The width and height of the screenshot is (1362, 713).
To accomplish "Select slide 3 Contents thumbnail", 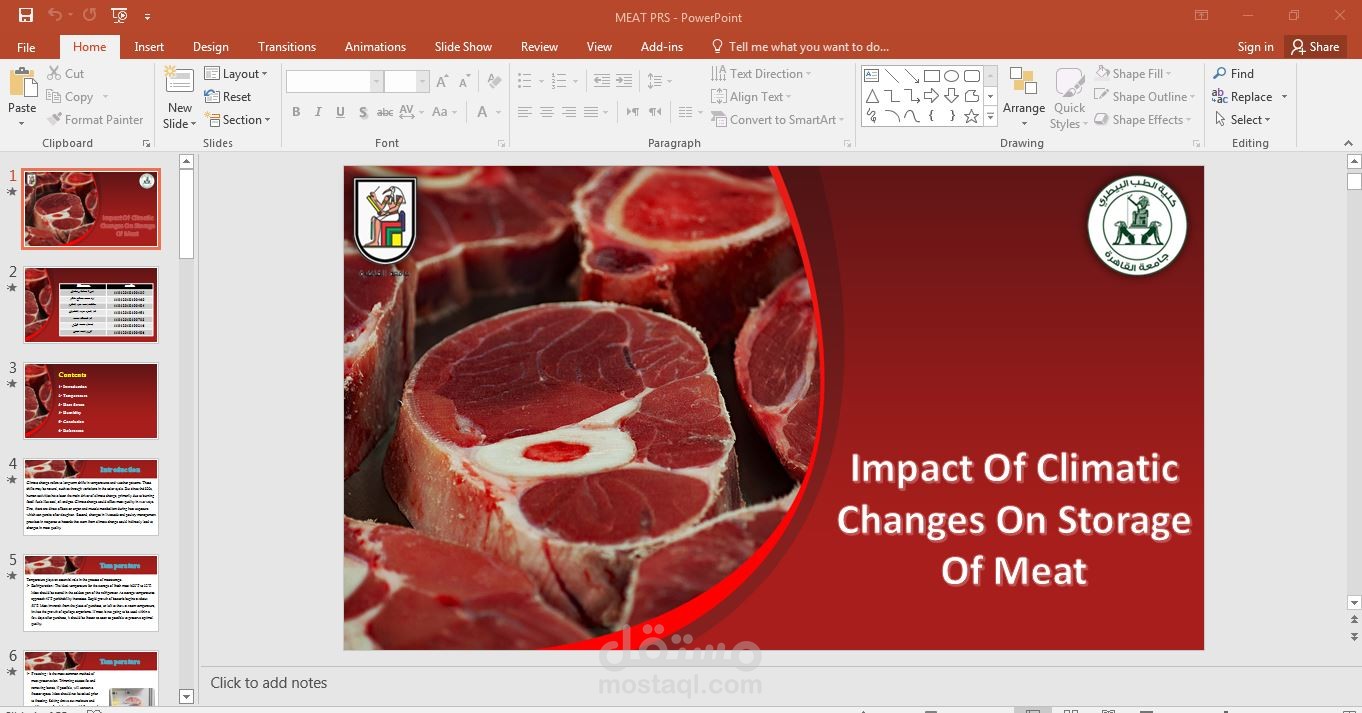I will coord(91,401).
